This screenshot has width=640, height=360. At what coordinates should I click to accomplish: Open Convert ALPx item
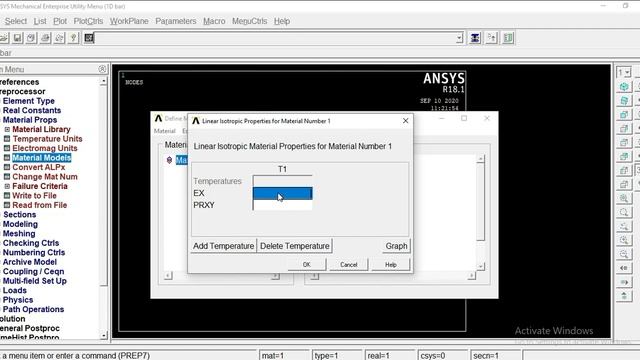click(x=38, y=167)
